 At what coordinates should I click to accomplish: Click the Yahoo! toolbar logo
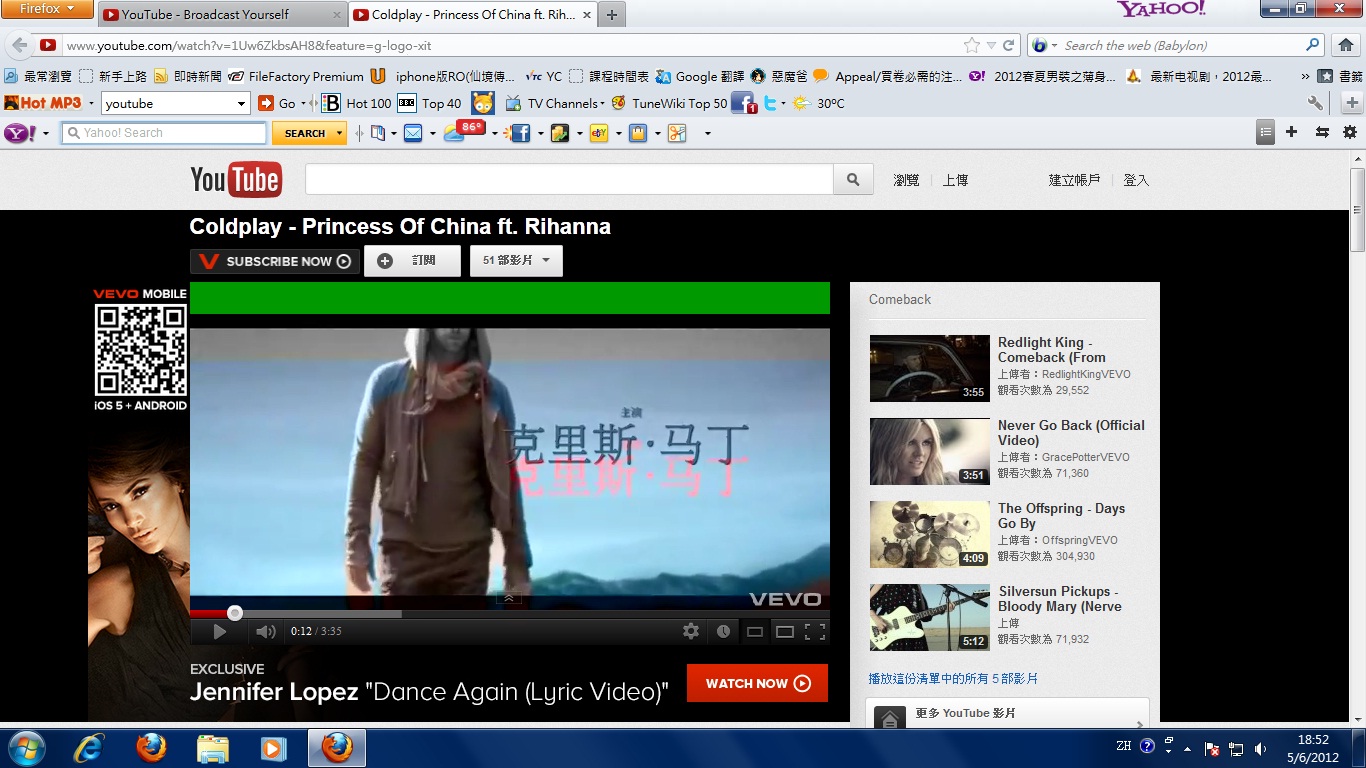[21, 132]
